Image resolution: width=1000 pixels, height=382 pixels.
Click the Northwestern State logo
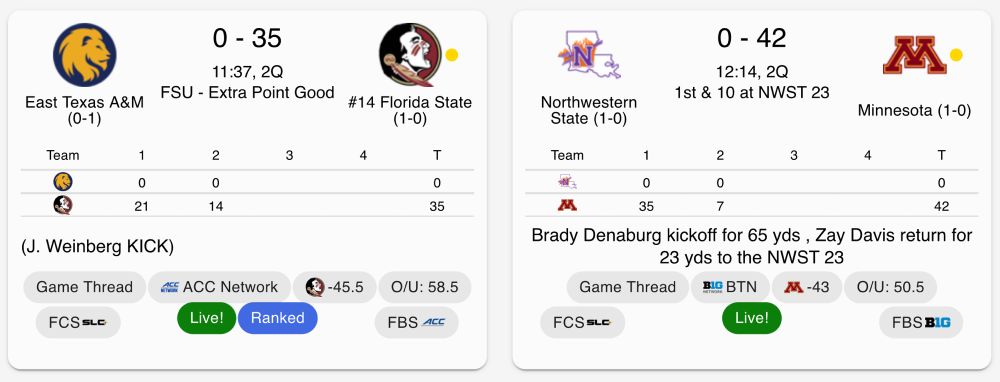[589, 55]
